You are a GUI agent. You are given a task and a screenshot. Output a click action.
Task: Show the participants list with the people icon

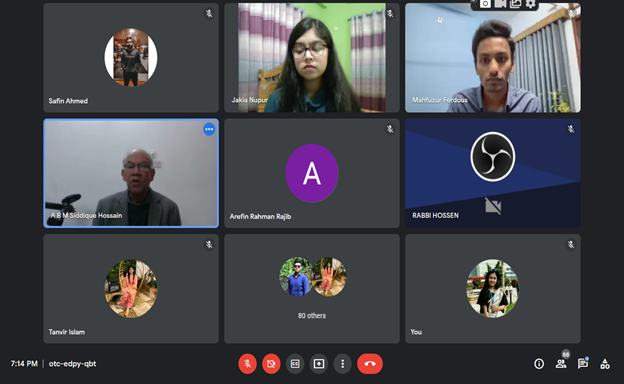click(x=561, y=364)
